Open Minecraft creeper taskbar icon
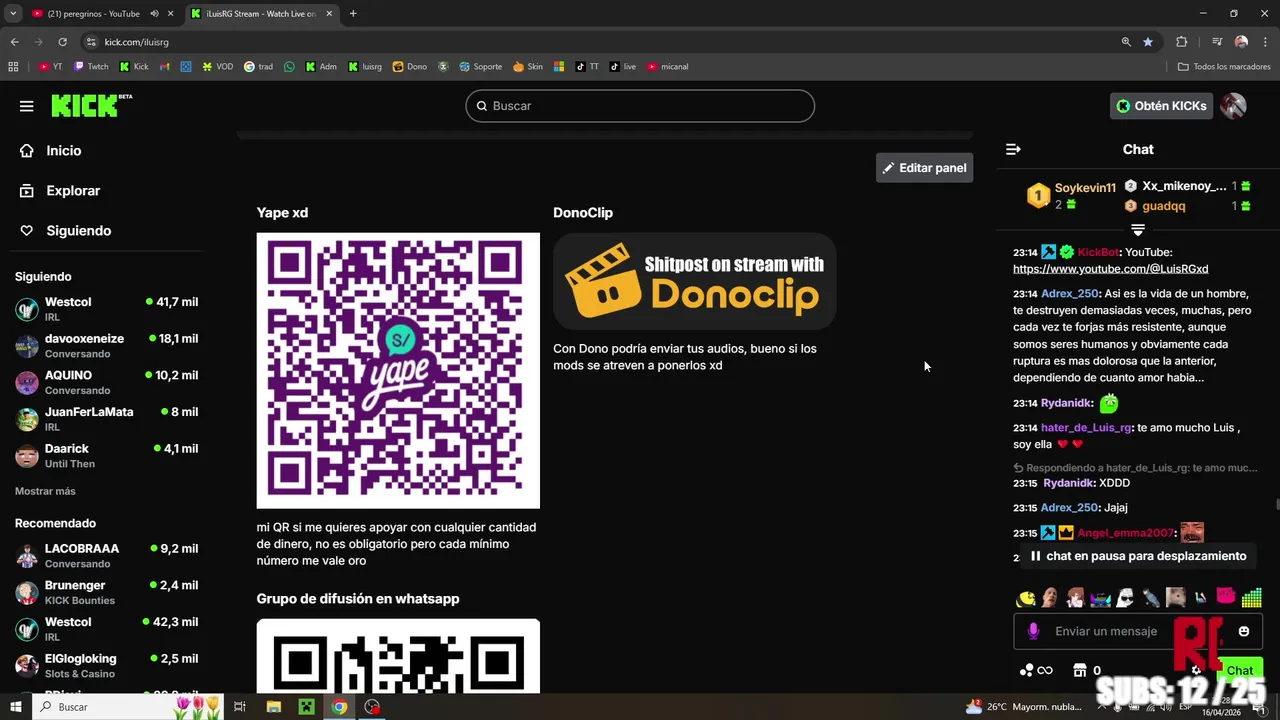The width and height of the screenshot is (1280, 720). click(x=306, y=707)
